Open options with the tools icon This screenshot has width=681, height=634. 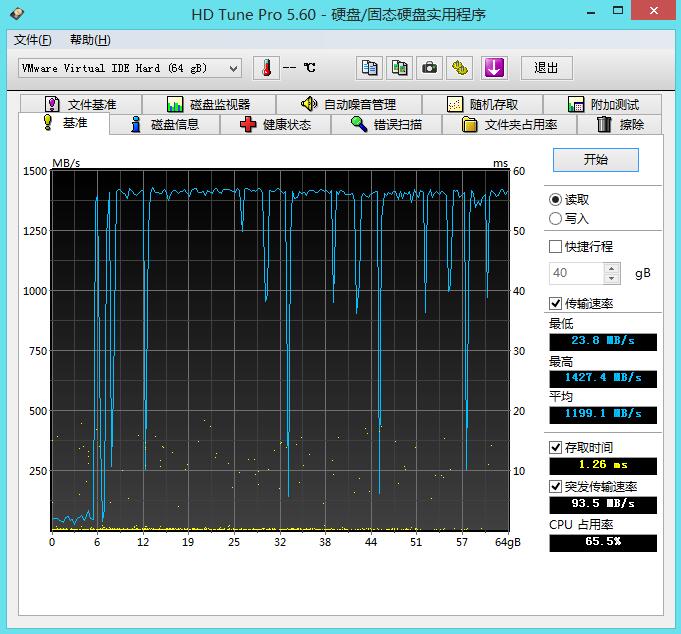coord(460,68)
